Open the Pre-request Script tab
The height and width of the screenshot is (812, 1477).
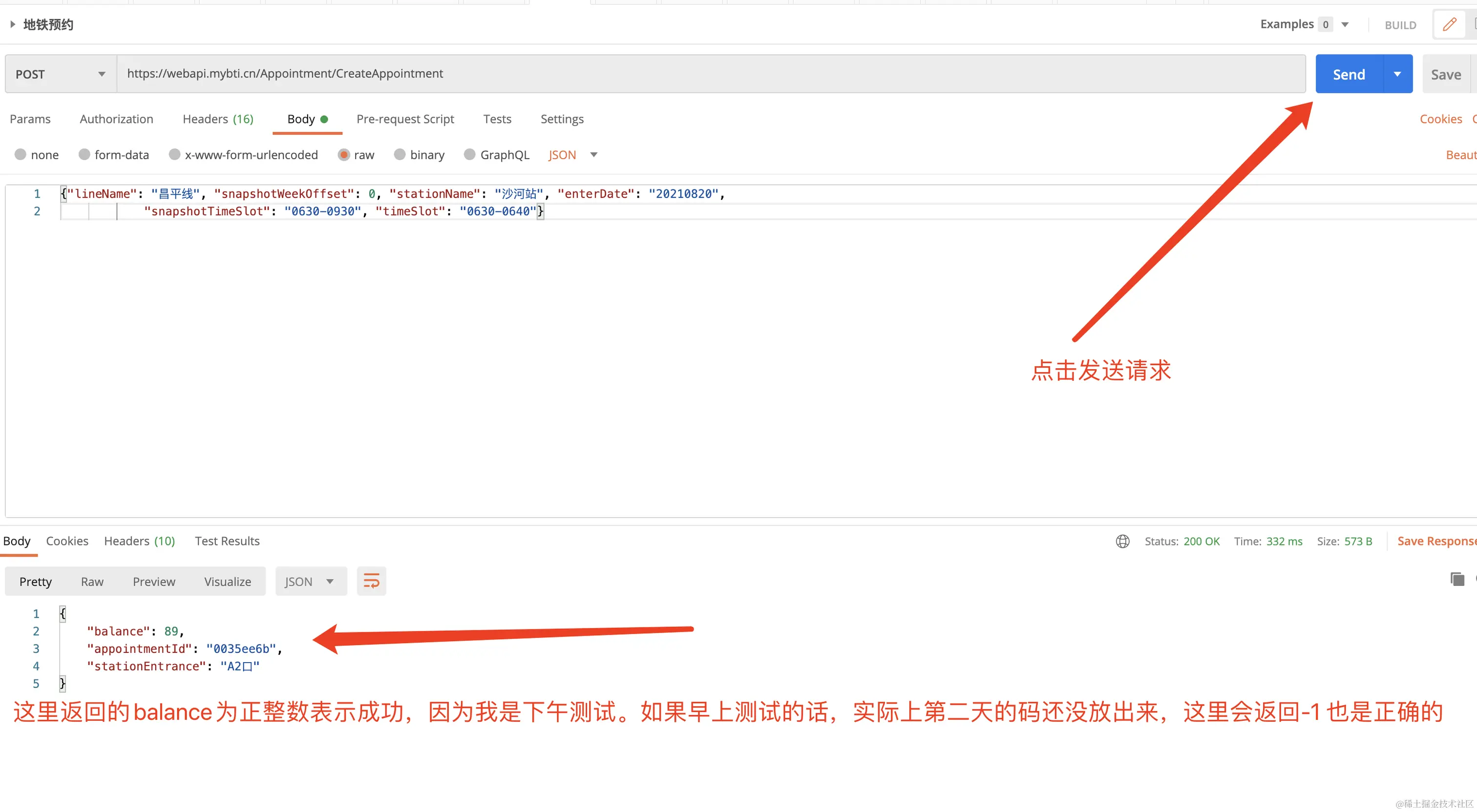click(x=405, y=119)
